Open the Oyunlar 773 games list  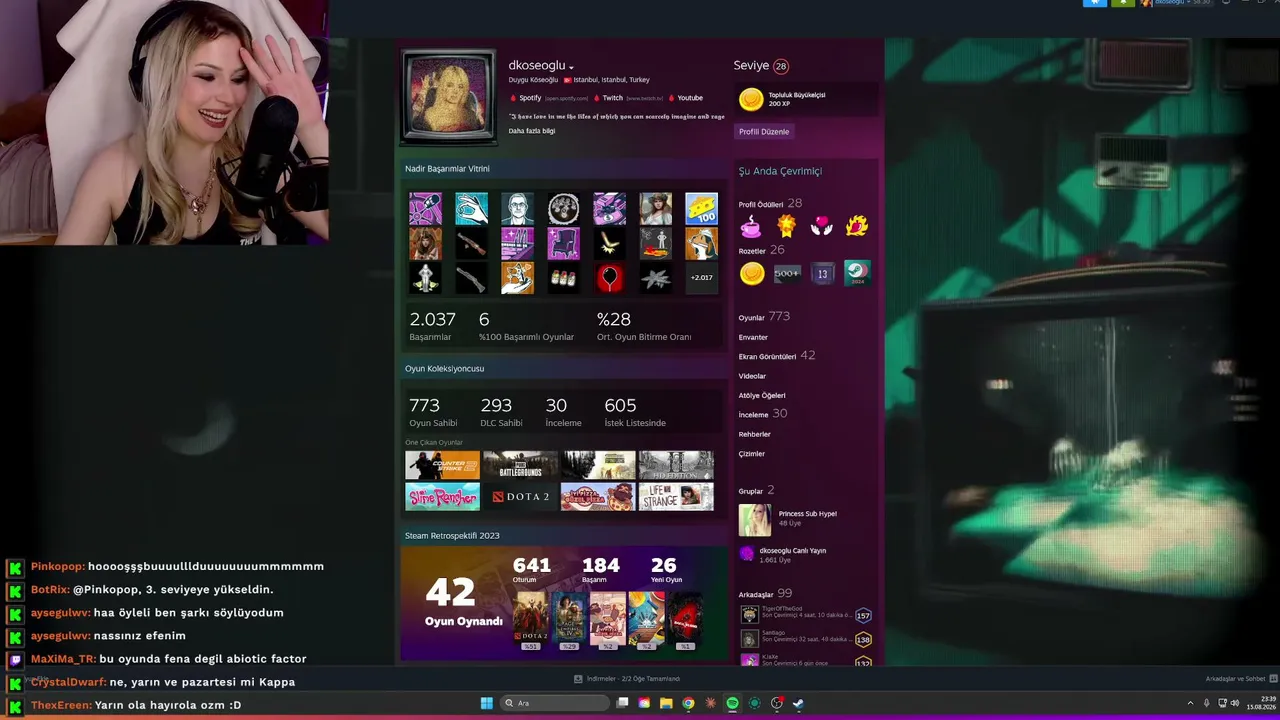(764, 317)
